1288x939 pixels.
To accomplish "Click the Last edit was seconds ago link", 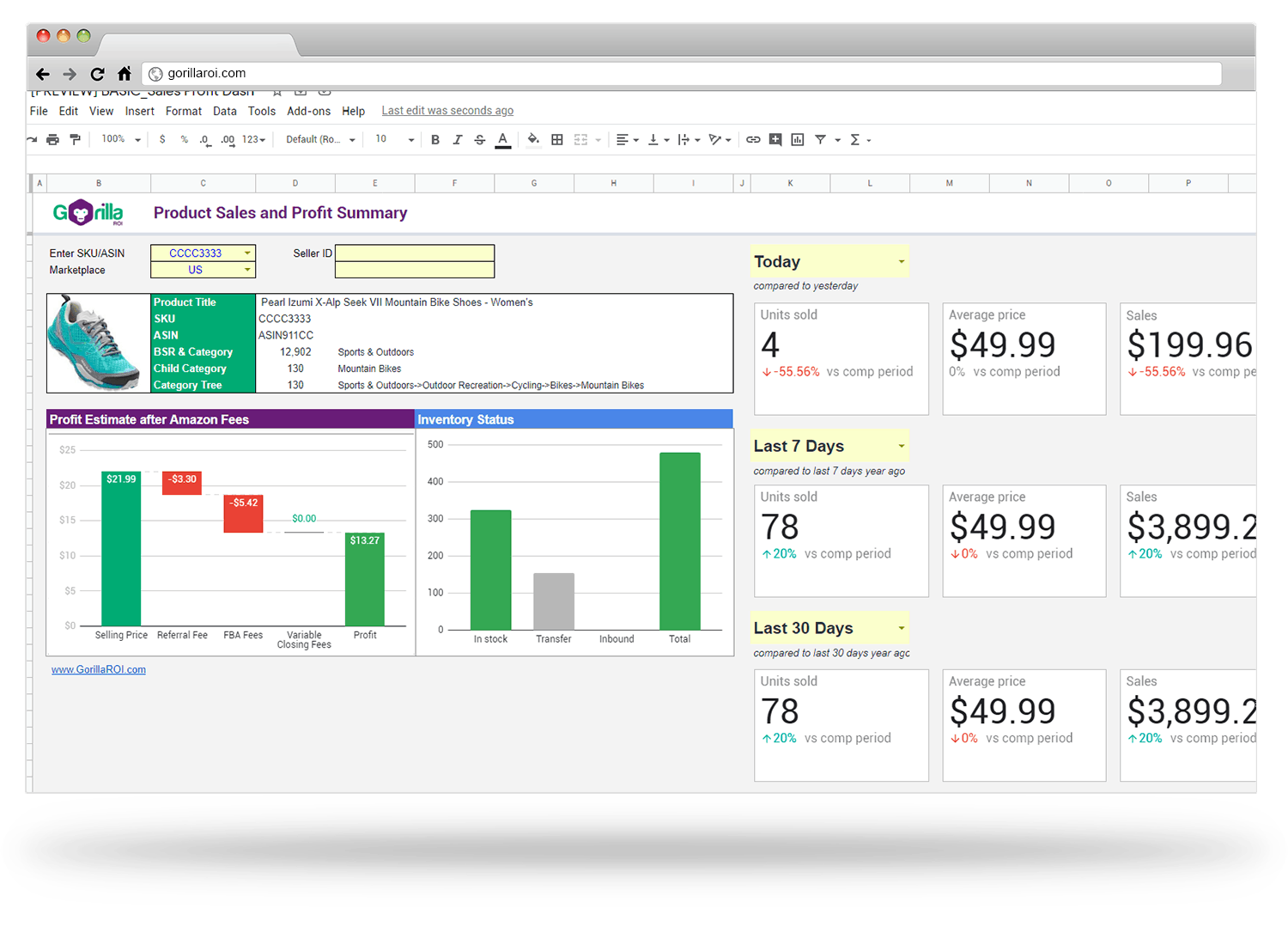I will 447,110.
